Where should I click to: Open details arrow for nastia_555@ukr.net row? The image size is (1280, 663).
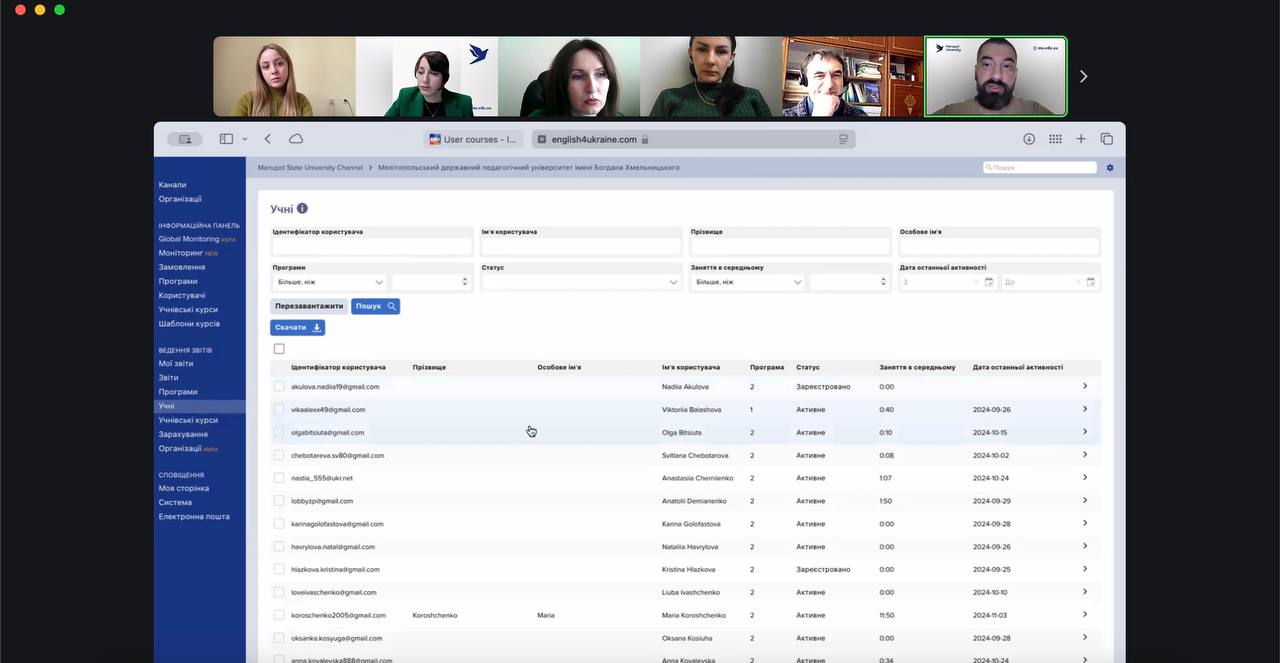(x=1085, y=478)
